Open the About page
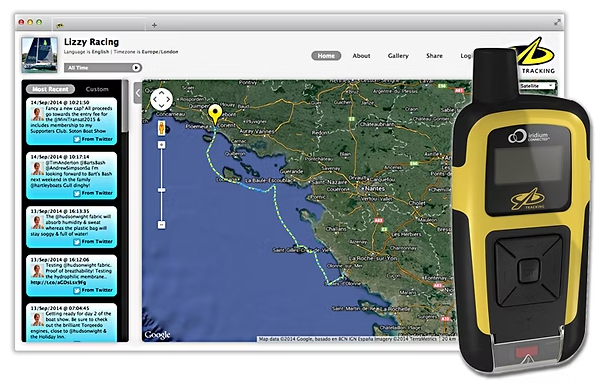The width and height of the screenshot is (610, 391). pyautogui.click(x=361, y=56)
